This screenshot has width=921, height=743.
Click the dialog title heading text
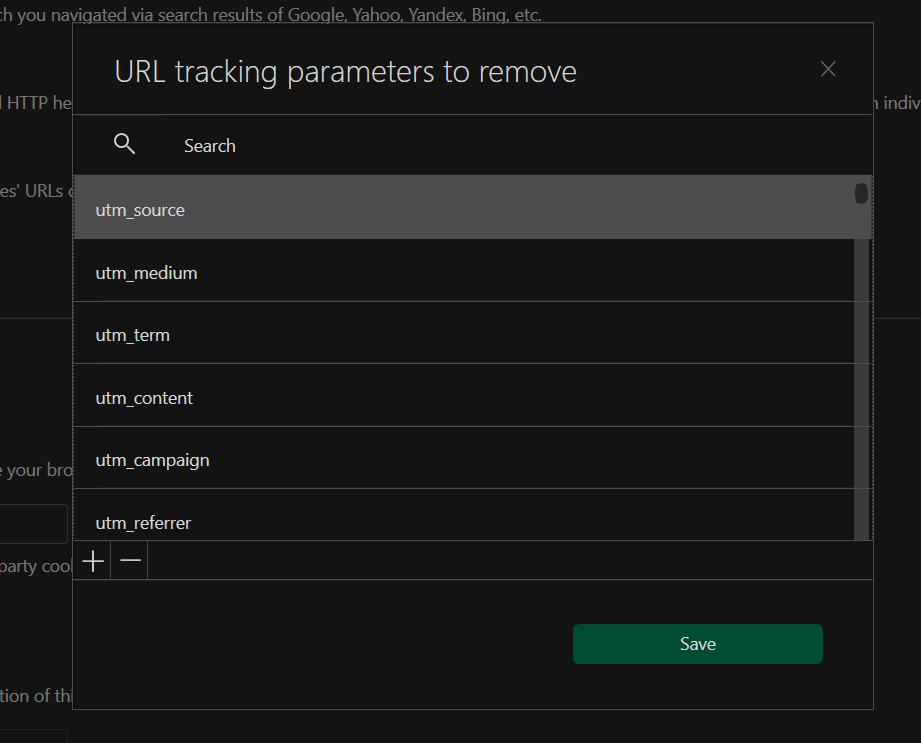point(345,72)
